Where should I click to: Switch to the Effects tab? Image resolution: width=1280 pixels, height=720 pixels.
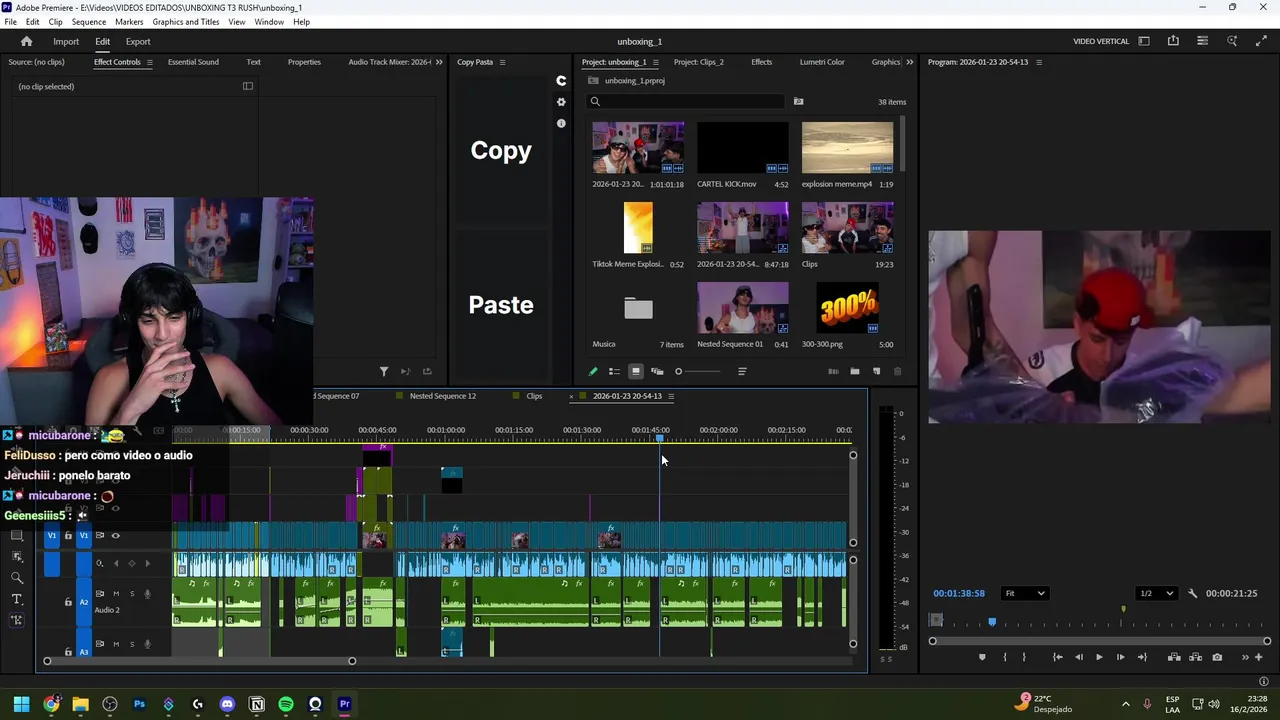[761, 62]
